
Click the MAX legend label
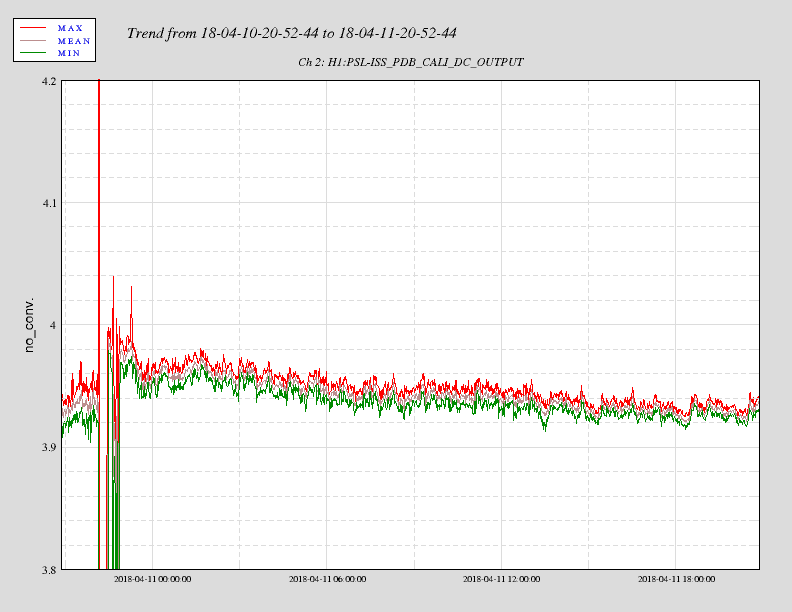[x=70, y=28]
